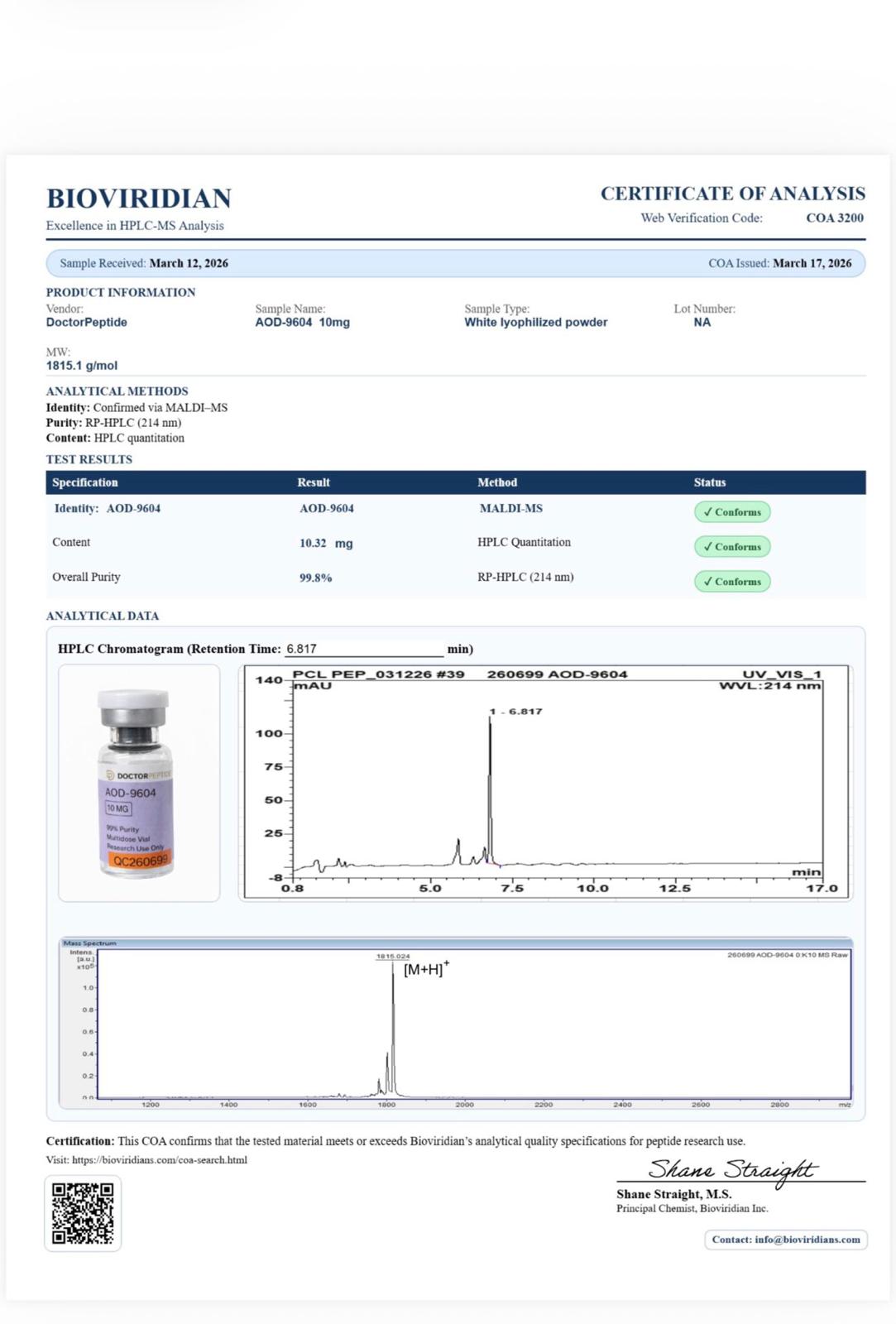Click the orange QC260699 label on vial

pyautogui.click(x=140, y=860)
